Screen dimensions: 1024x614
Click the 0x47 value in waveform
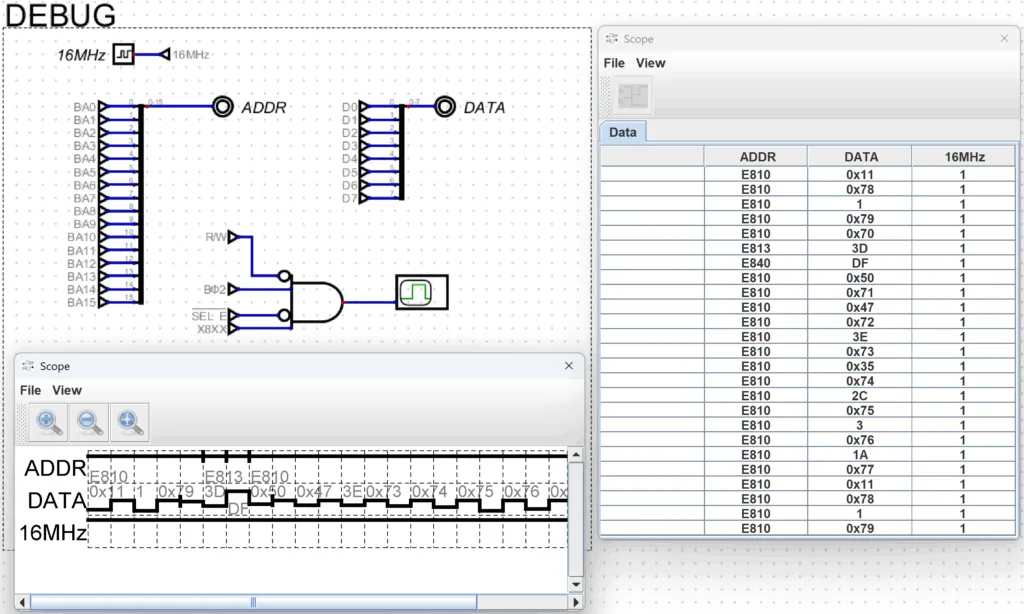point(315,491)
